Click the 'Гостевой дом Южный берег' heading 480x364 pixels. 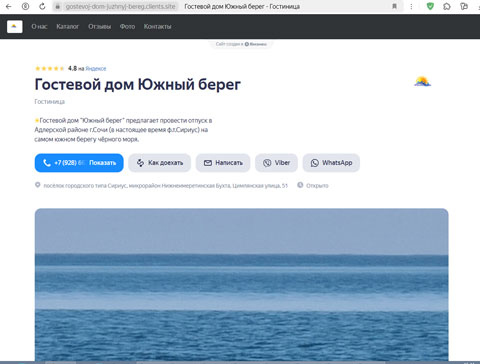point(137,84)
